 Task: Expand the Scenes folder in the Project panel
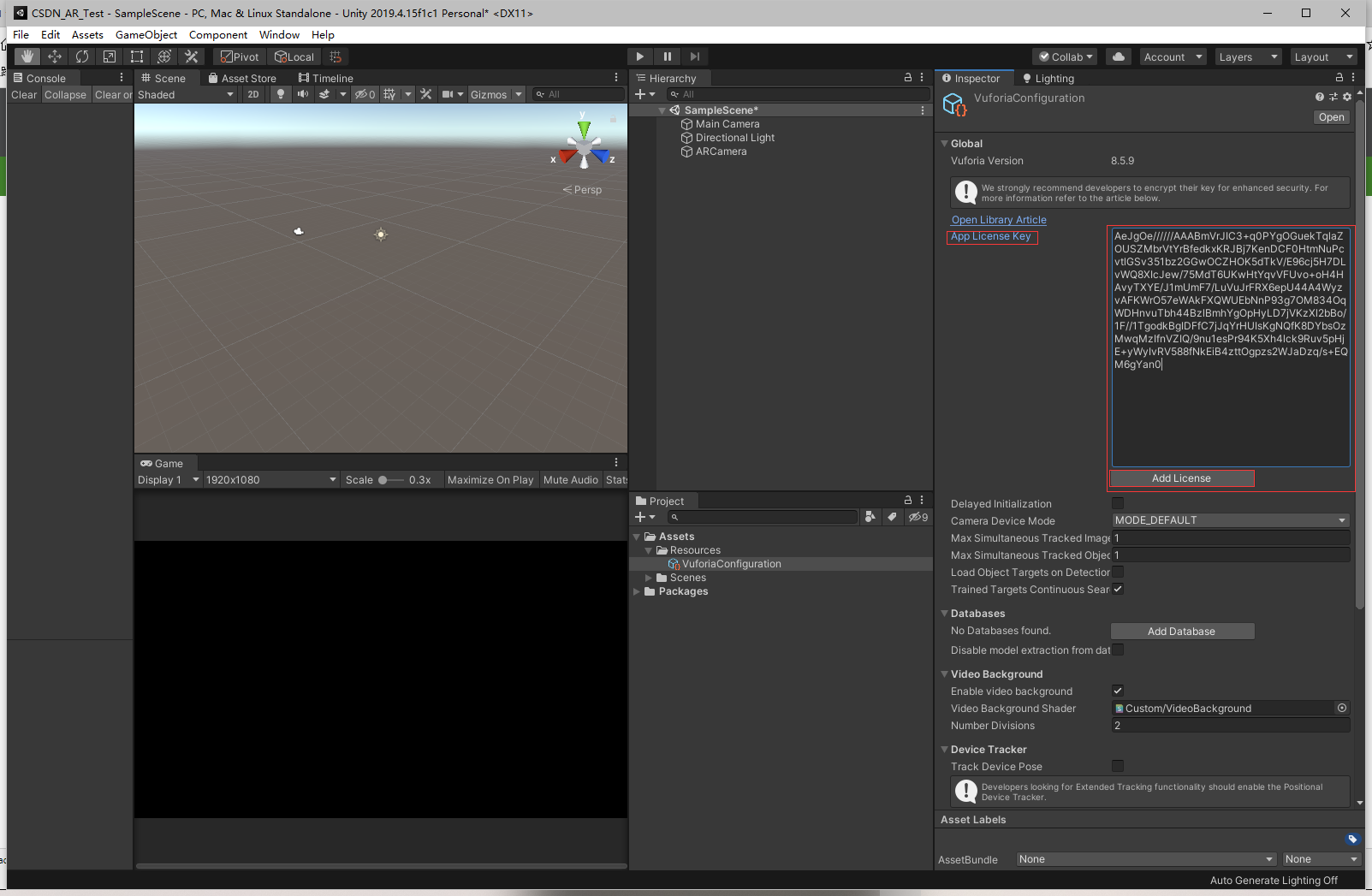click(648, 577)
